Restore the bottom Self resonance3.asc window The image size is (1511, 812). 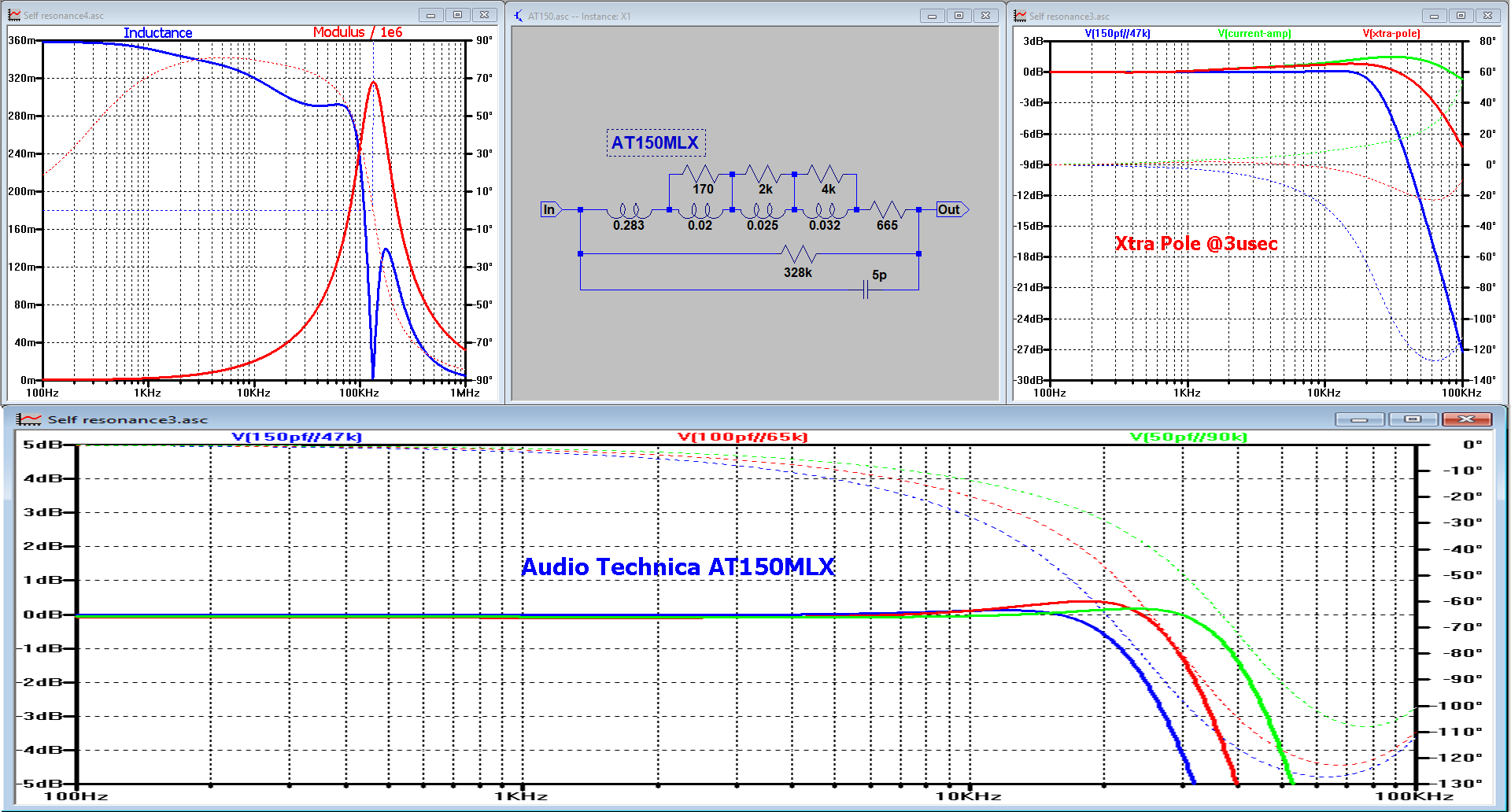(x=1413, y=419)
